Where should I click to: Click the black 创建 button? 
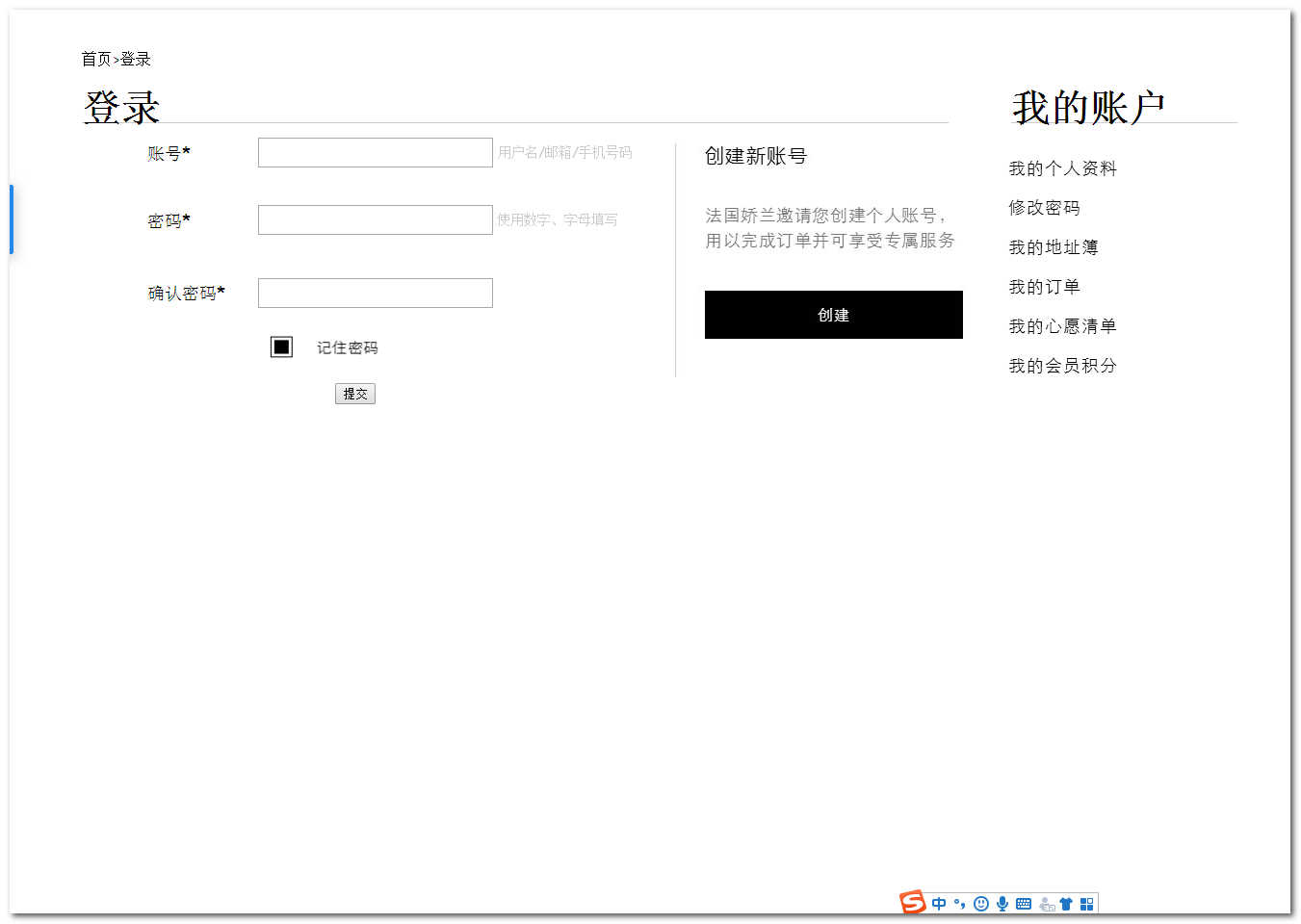[834, 315]
